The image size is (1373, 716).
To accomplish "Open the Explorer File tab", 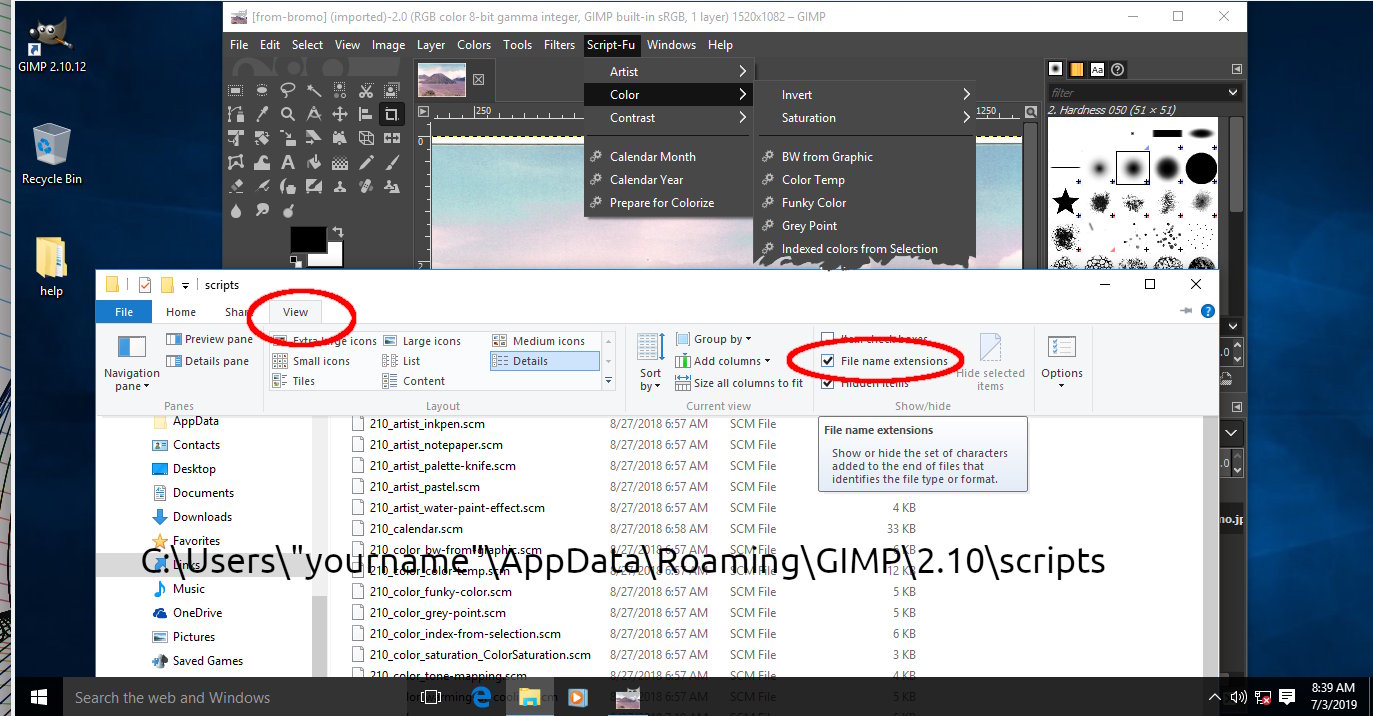I will tap(124, 312).
